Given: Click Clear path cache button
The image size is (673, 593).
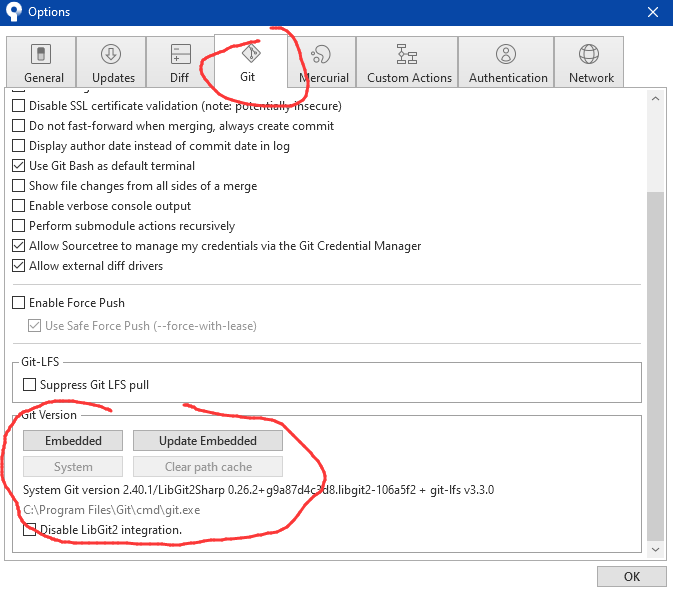Looking at the screenshot, I should coord(208,466).
